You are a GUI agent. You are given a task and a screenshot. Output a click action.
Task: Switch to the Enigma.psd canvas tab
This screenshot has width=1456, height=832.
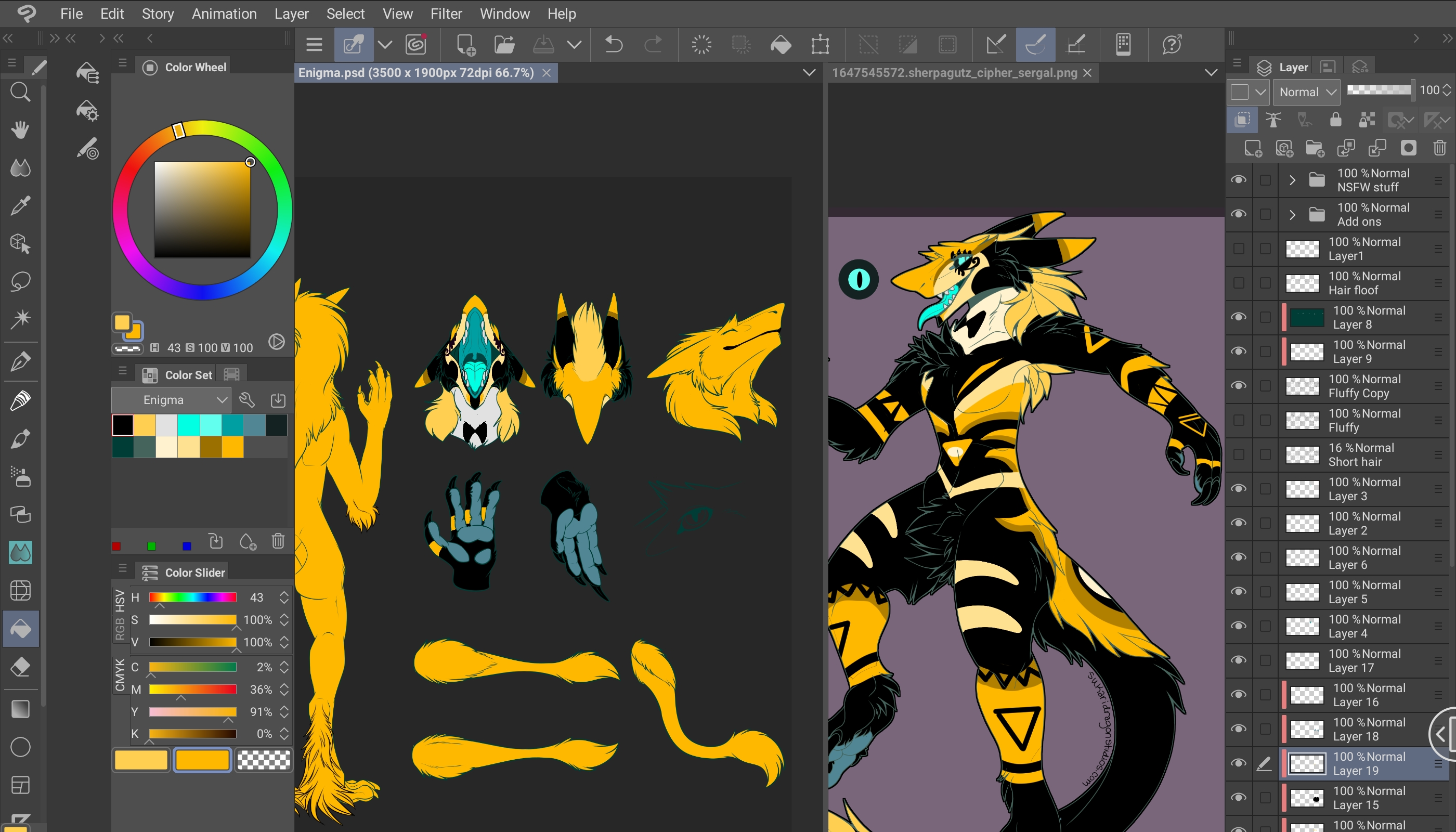point(416,73)
